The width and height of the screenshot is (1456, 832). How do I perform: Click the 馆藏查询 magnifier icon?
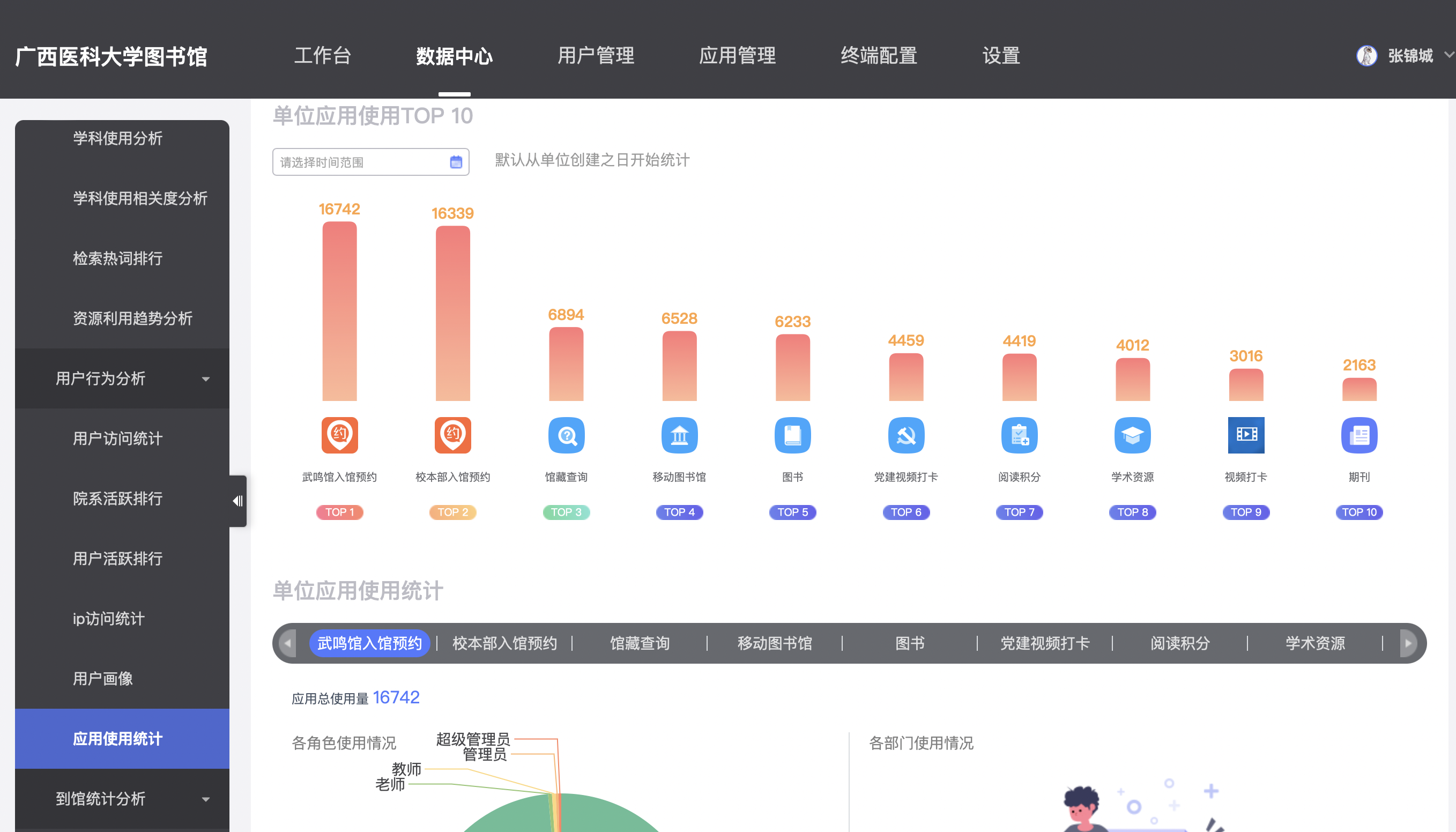coord(566,435)
